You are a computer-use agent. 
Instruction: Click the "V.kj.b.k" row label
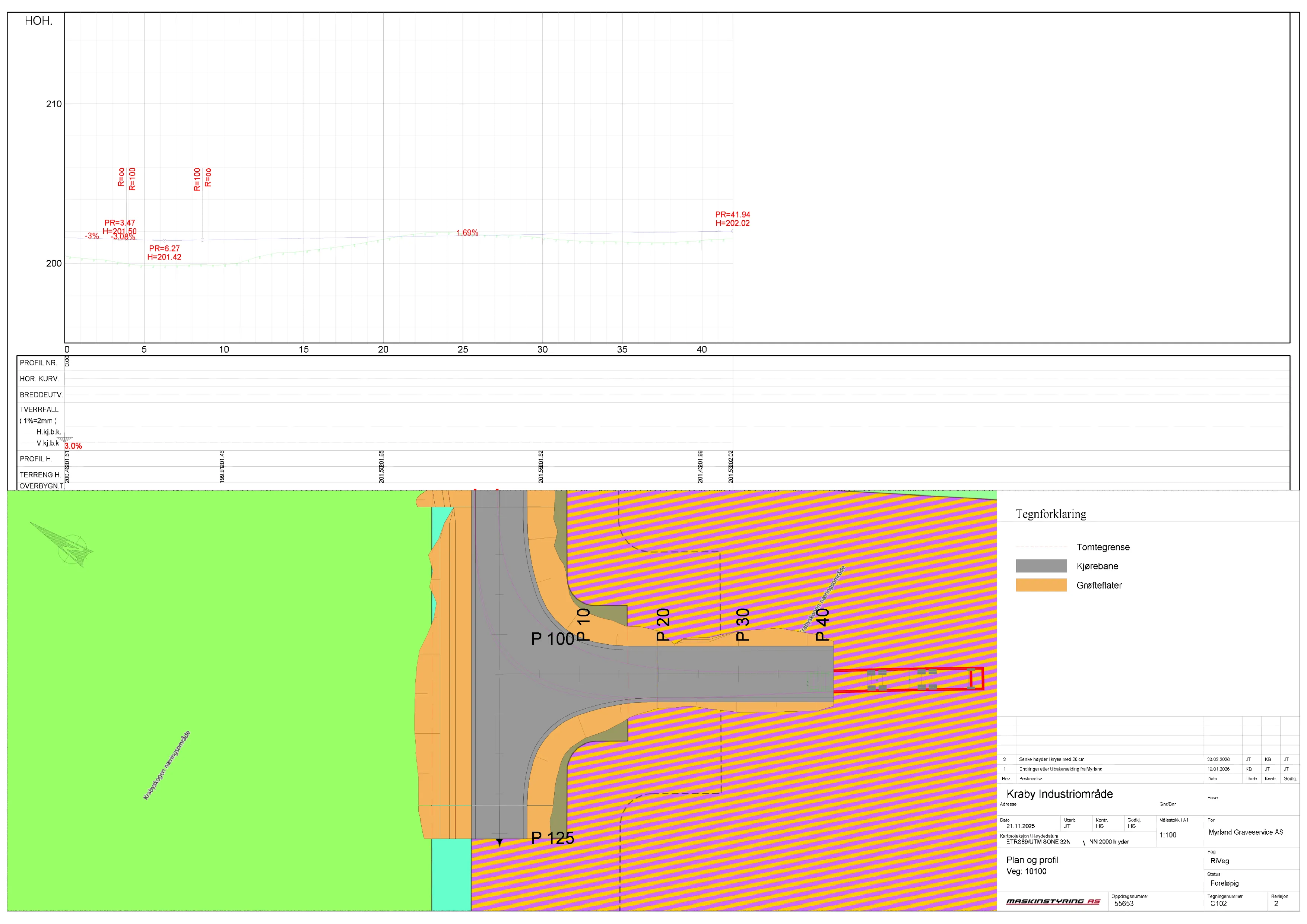[48, 444]
